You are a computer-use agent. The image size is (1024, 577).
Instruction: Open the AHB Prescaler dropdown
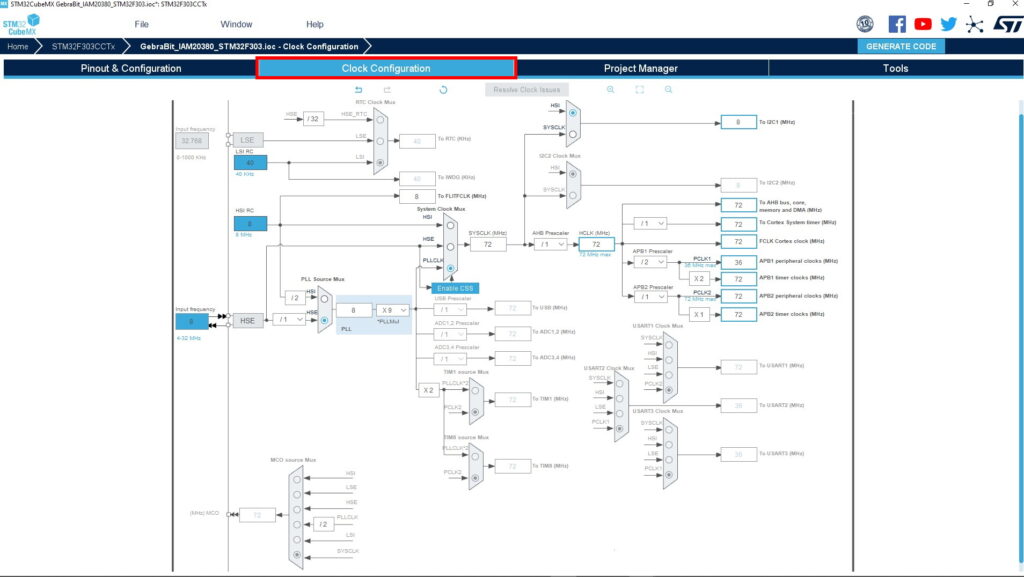click(x=550, y=244)
